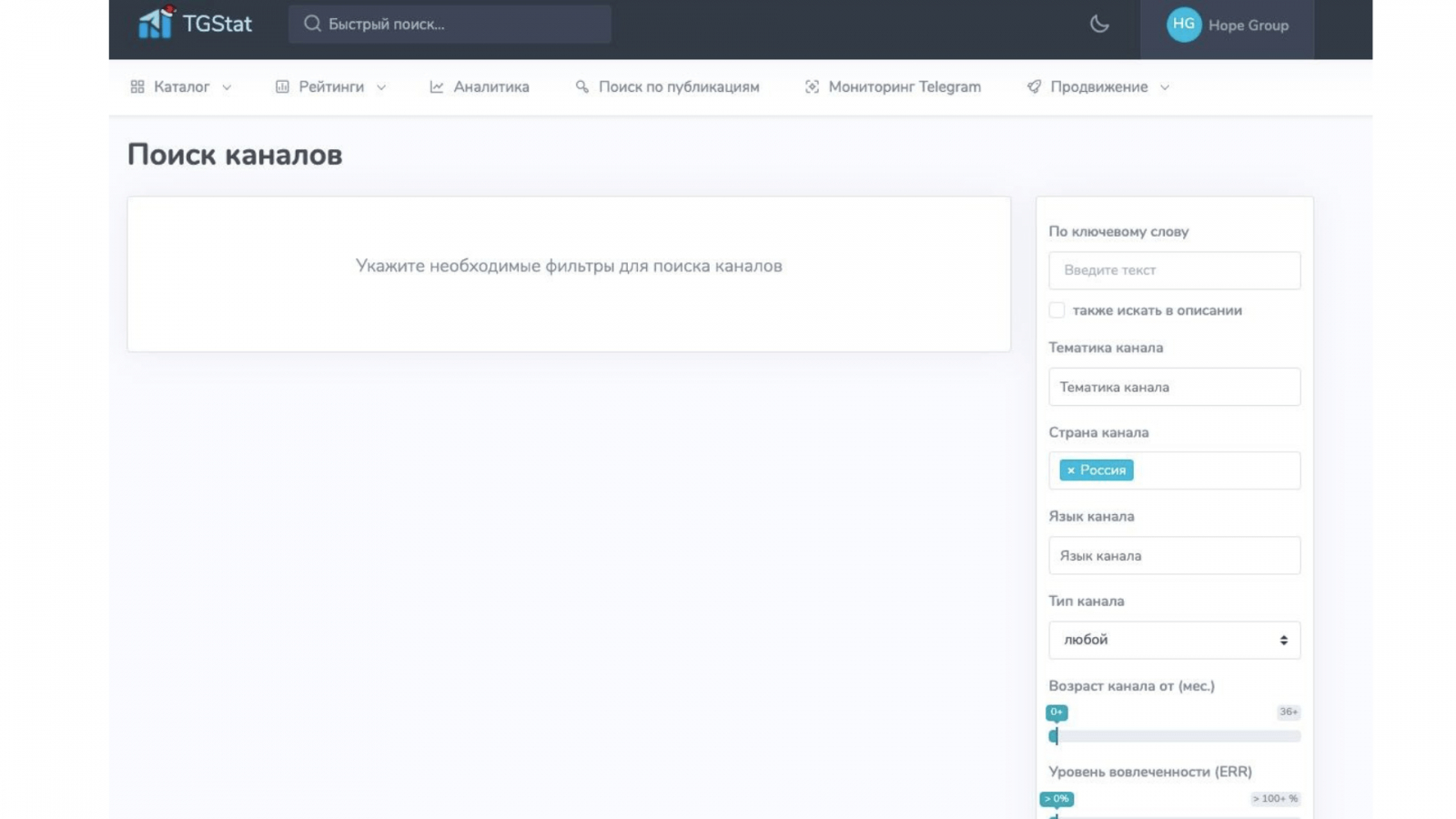
Task: Open the Hope Group account menu
Action: [x=1227, y=25]
